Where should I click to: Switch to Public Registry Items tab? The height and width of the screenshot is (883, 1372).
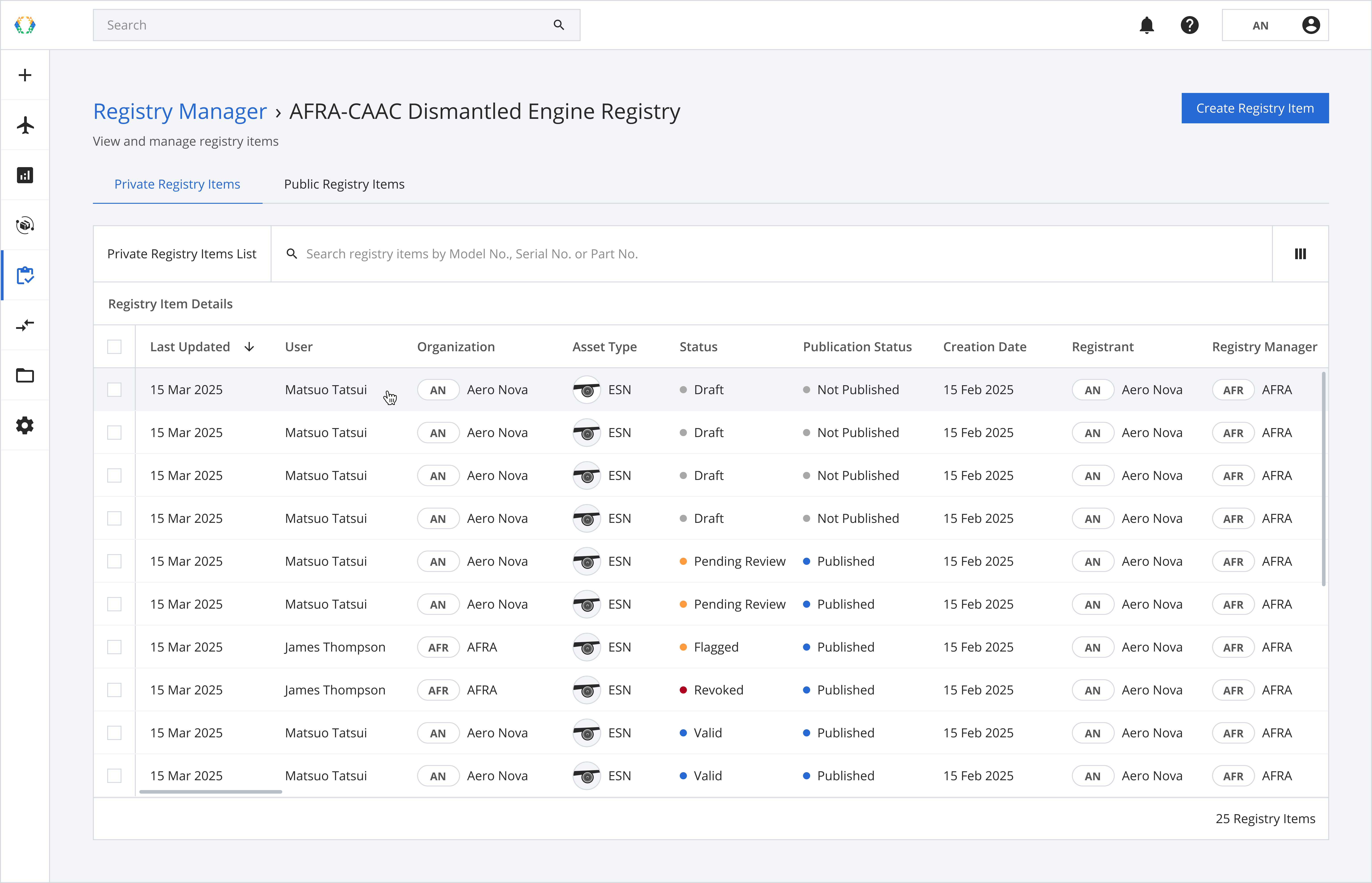click(x=344, y=184)
